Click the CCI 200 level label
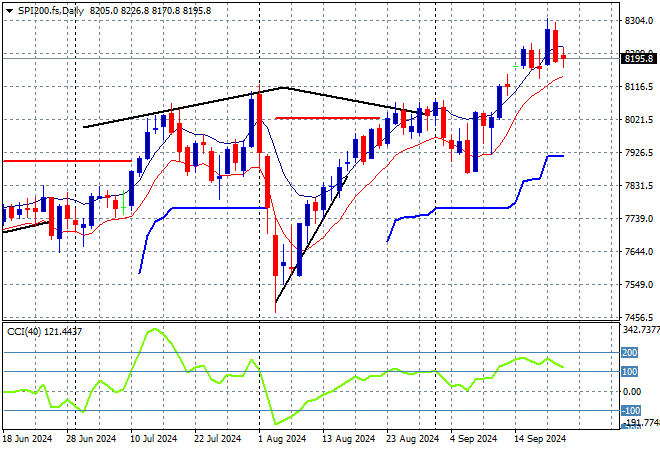Image resolution: width=660 pixels, height=450 pixels. (629, 352)
